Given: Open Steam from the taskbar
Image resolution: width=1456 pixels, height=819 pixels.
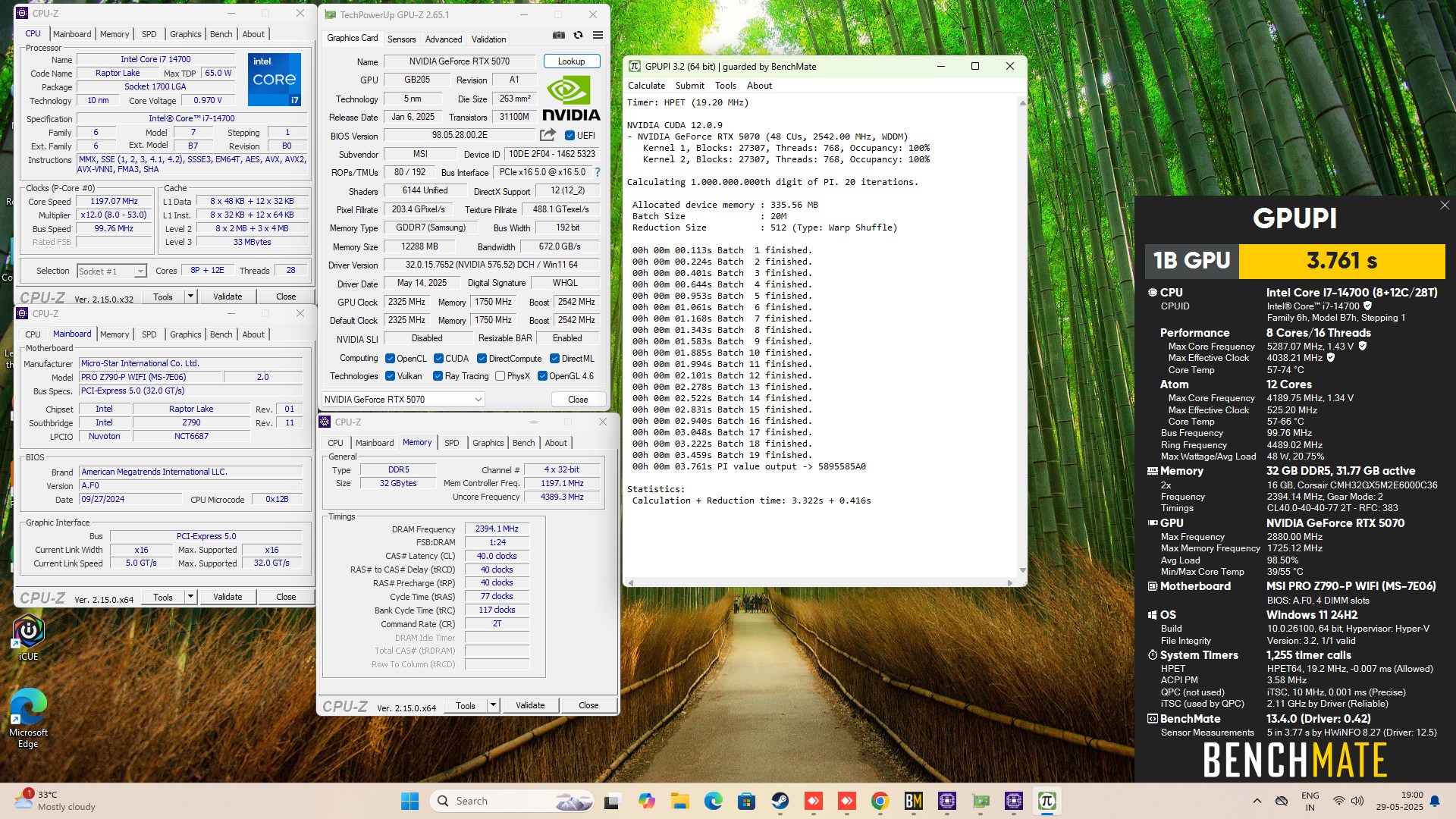Looking at the screenshot, I should pos(780,801).
